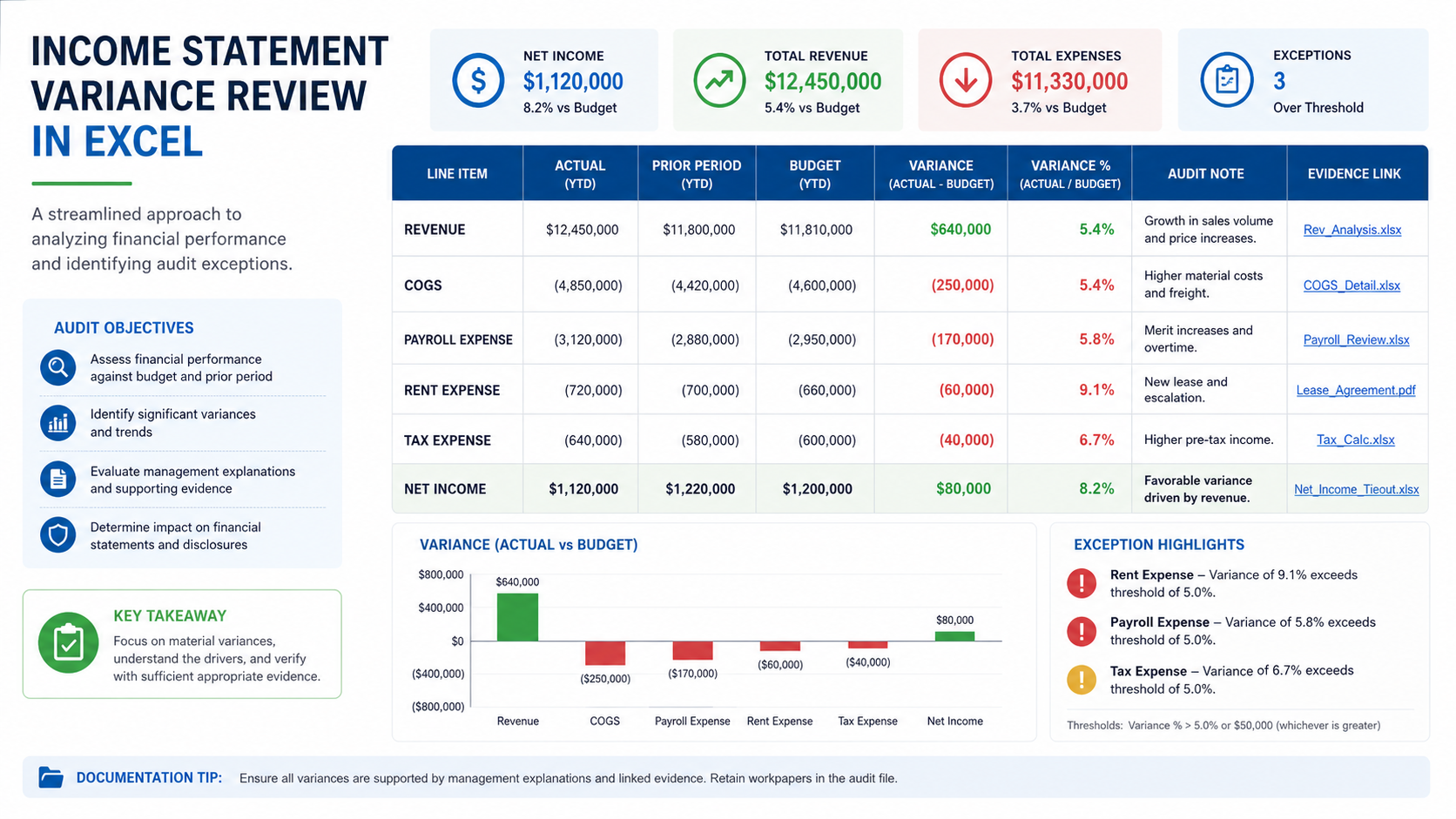The image size is (1456, 819).
Task: Click the green clipboard check Key Takeaway icon
Action: point(68,643)
